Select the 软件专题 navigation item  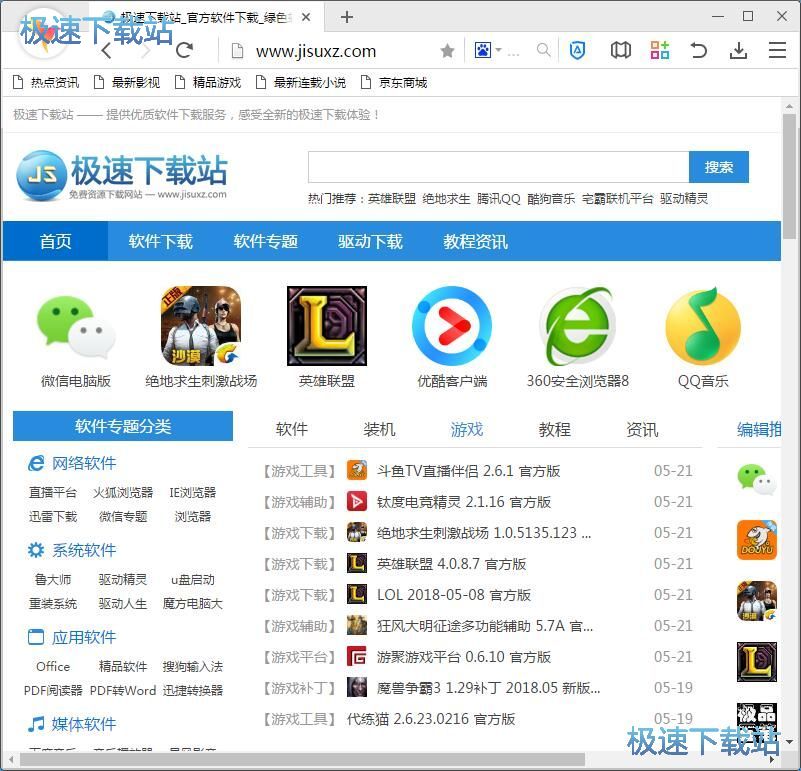tap(266, 241)
